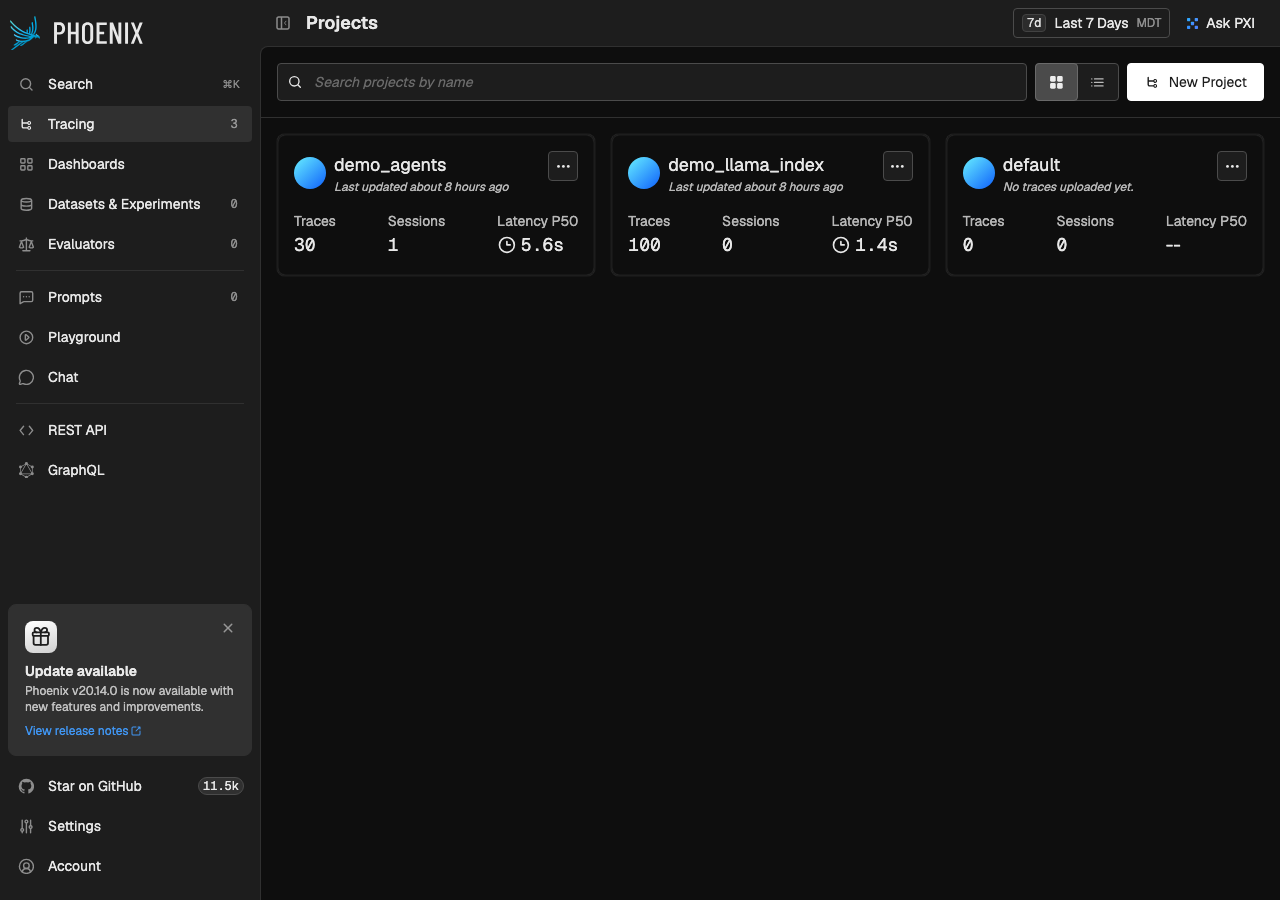Click the 5.6s latency value in demo_agents
The height and width of the screenshot is (900, 1280).
[x=542, y=245]
